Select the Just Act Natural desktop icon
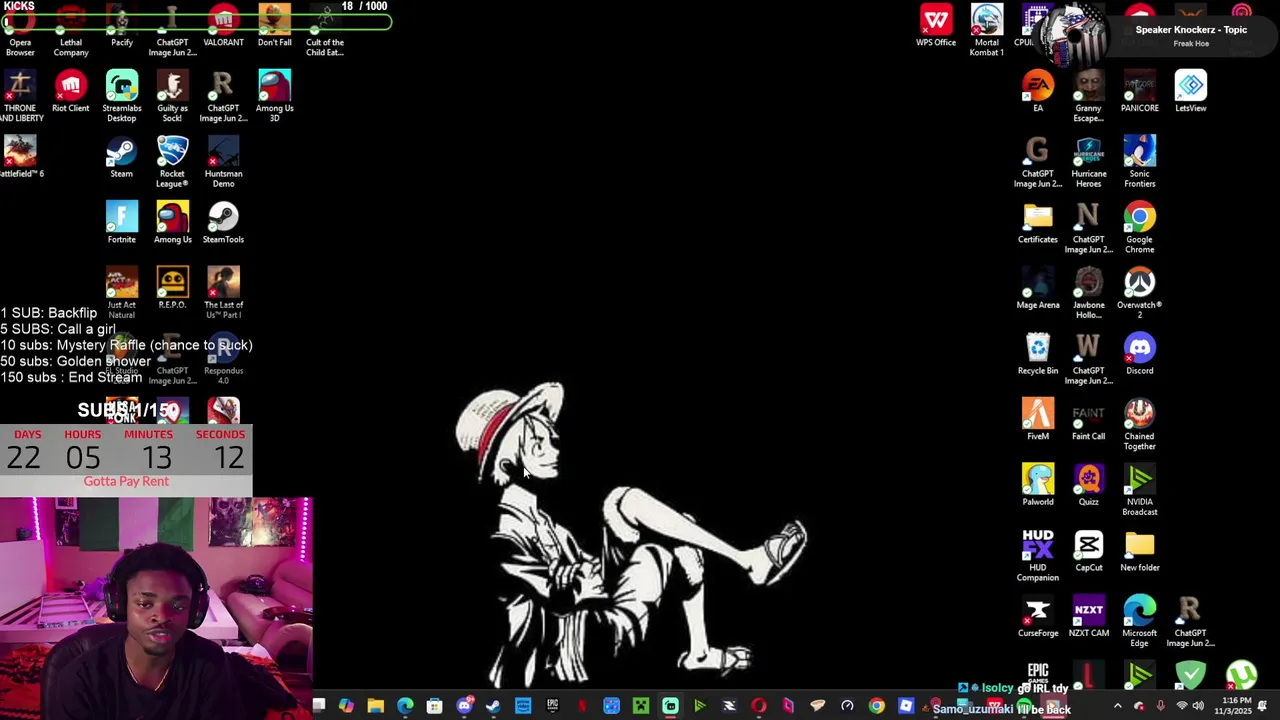The width and height of the screenshot is (1280, 720). (121, 293)
